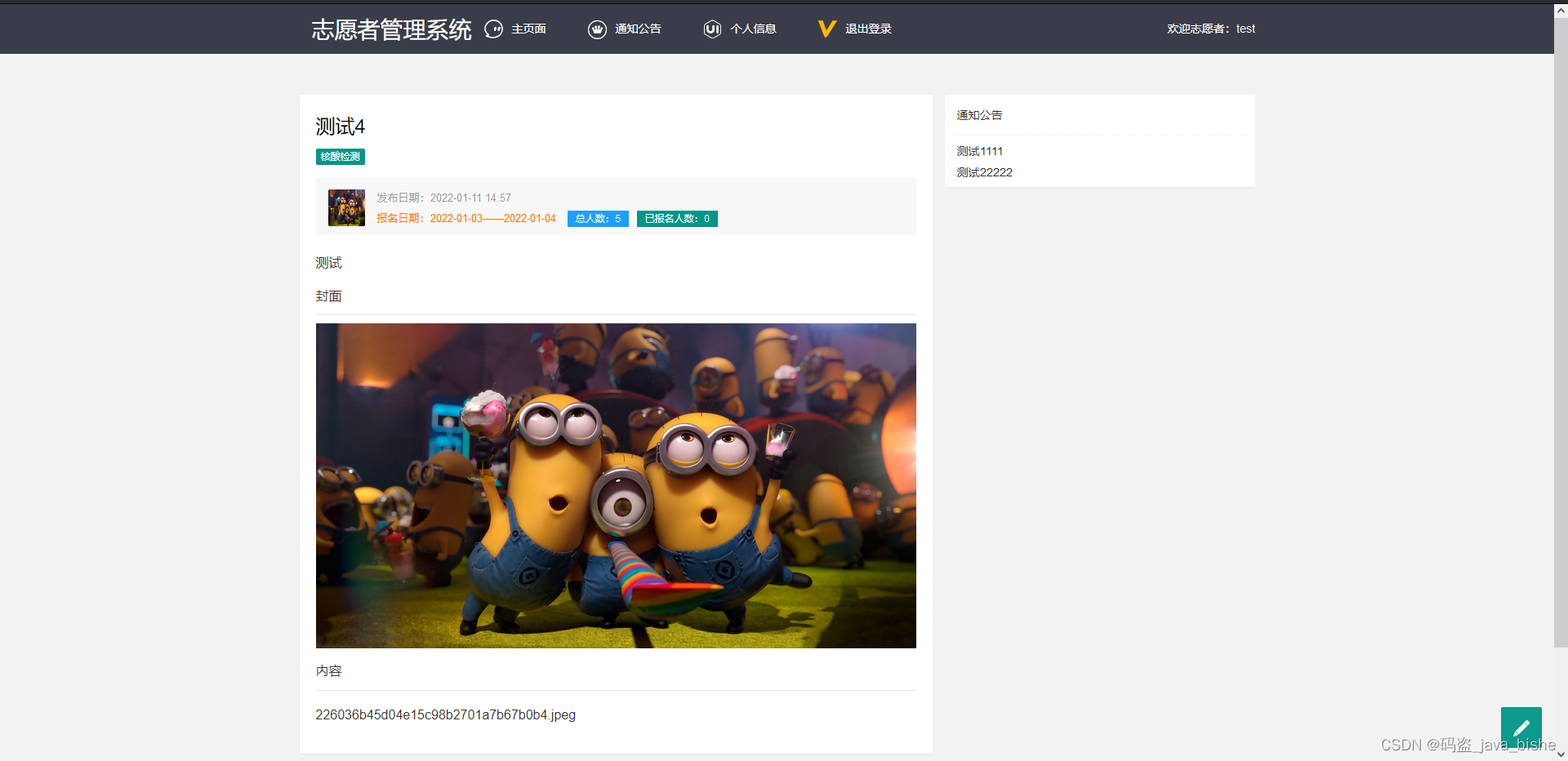1568x761 pixels.
Task: Click the small minions publisher thumbnail
Action: (x=346, y=207)
